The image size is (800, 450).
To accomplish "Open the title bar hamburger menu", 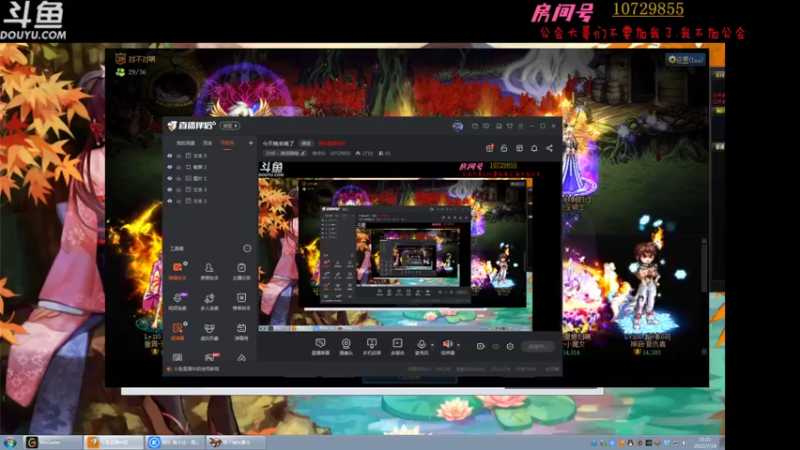I will pyautogui.click(x=520, y=126).
